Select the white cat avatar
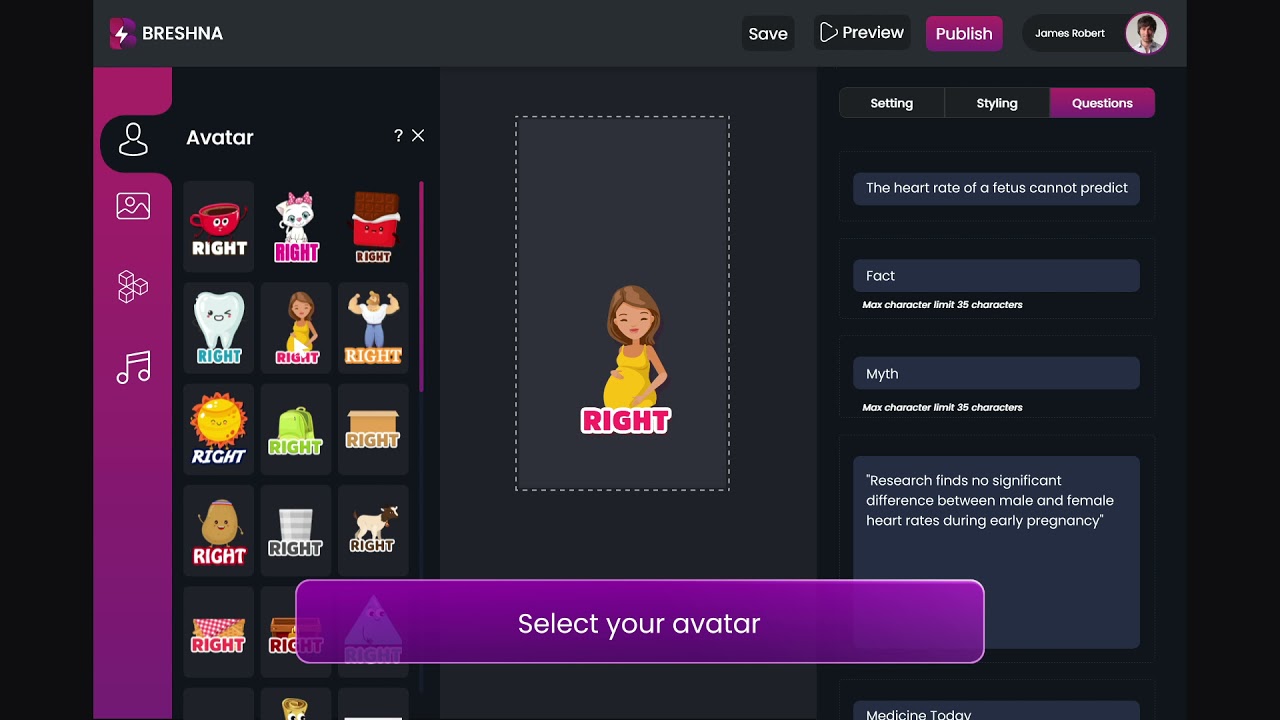1280x720 pixels. tap(296, 227)
